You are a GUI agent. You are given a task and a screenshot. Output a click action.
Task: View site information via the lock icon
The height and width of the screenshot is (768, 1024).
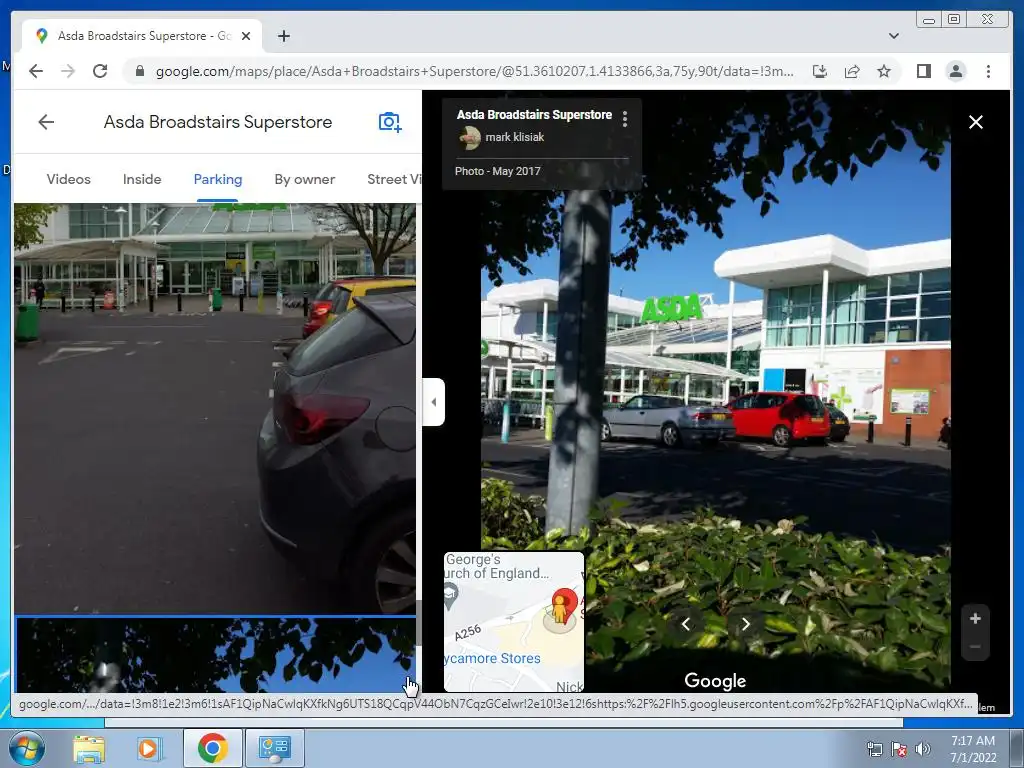[x=139, y=71]
